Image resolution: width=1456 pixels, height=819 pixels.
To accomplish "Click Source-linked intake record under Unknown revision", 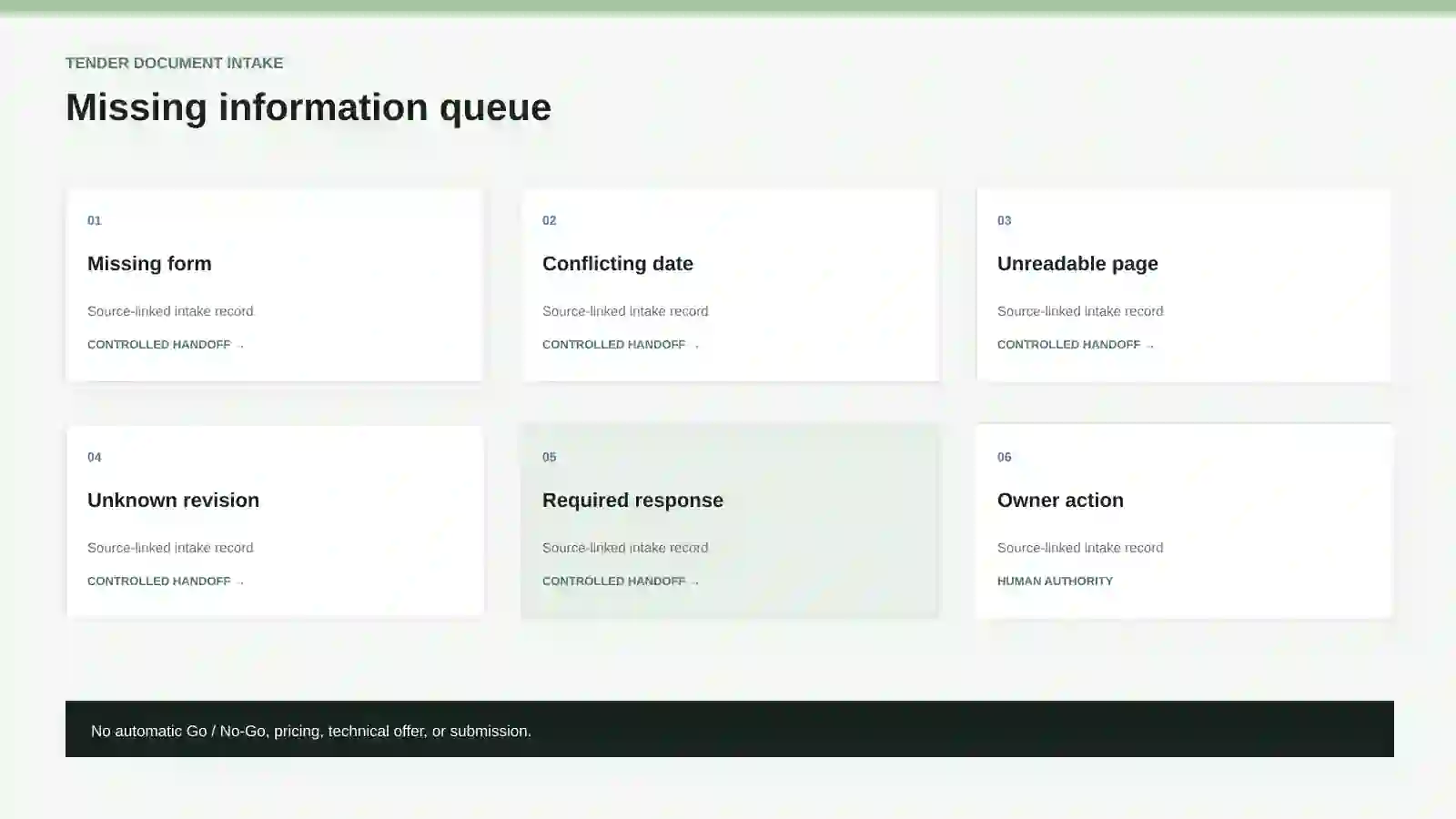I will pos(170,548).
